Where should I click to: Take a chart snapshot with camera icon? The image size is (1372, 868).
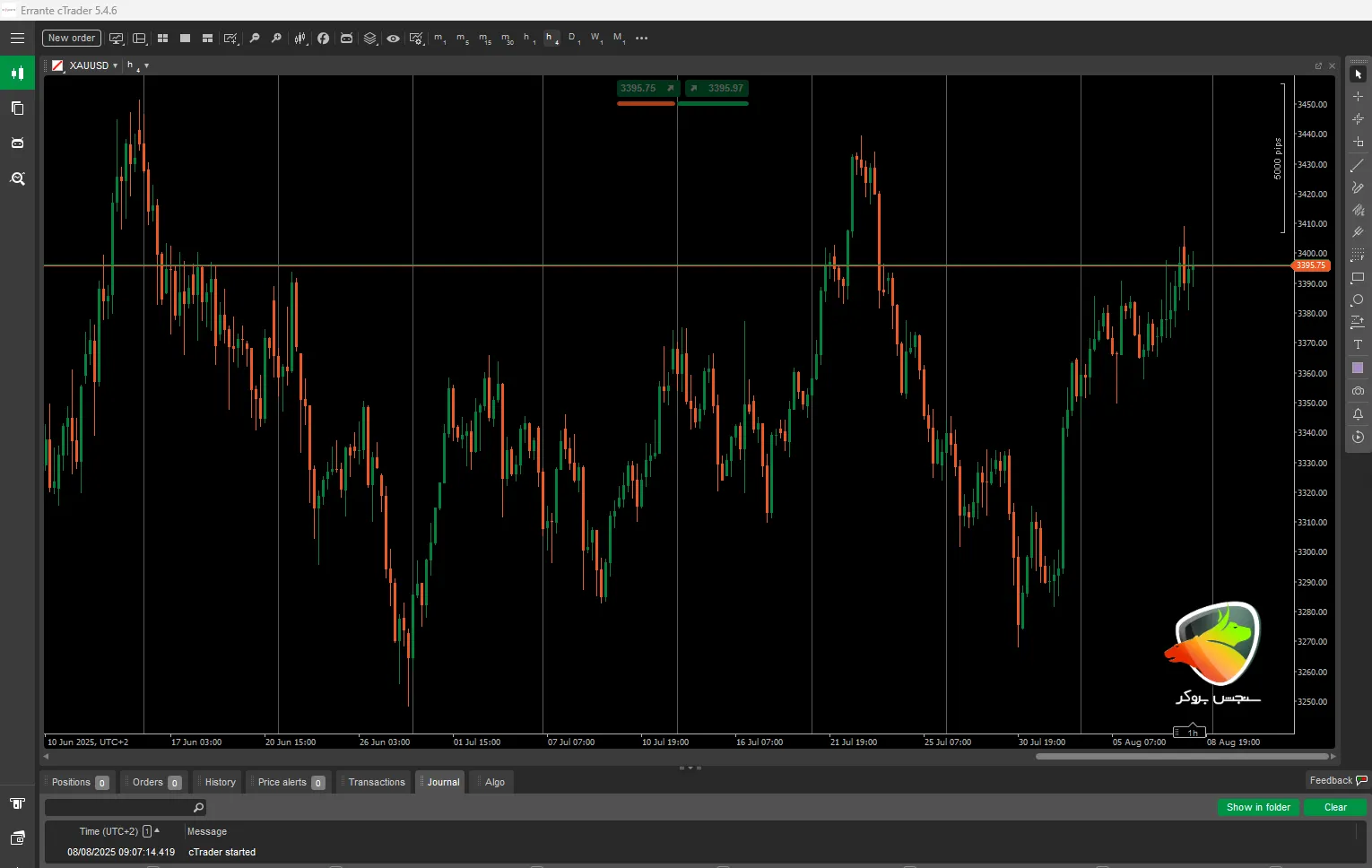pyautogui.click(x=1358, y=391)
